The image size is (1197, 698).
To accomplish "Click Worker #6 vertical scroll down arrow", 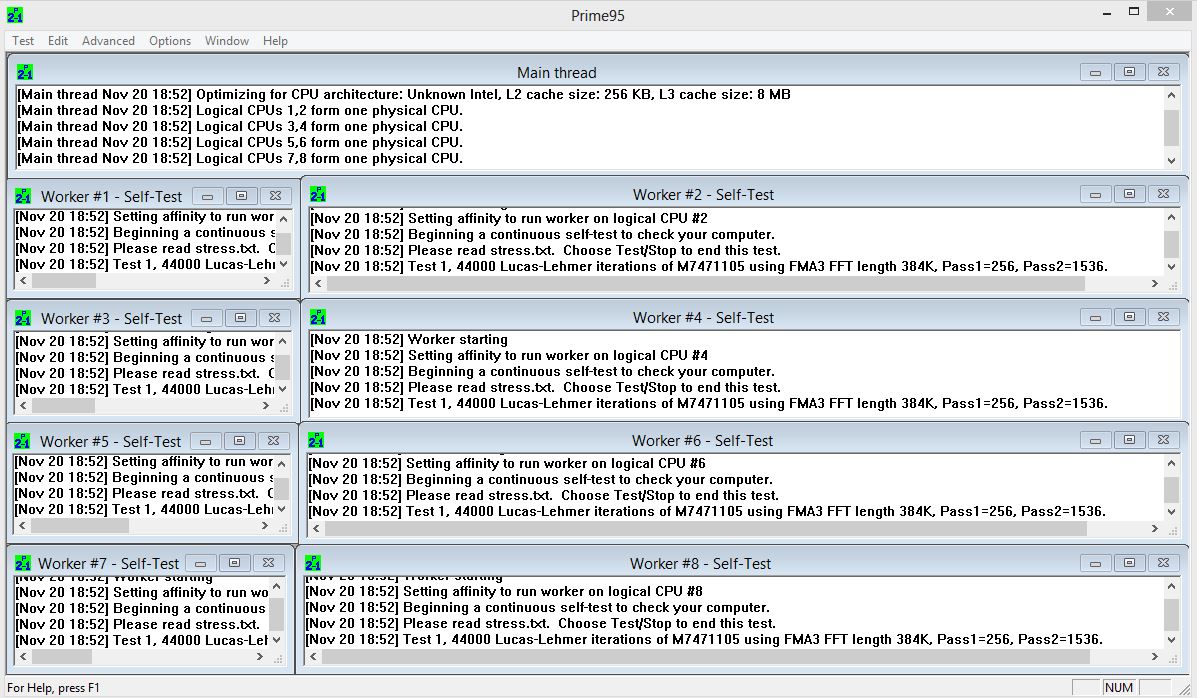I will click(x=1171, y=512).
